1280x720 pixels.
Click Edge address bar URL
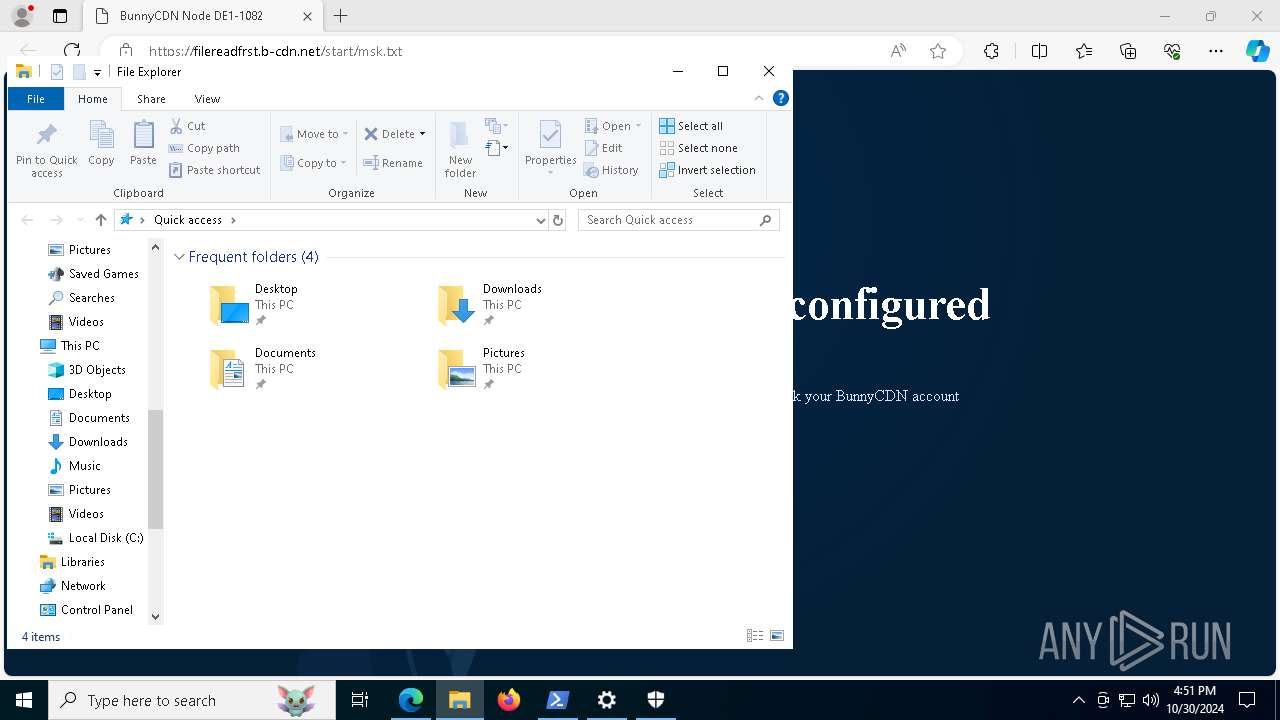click(276, 51)
